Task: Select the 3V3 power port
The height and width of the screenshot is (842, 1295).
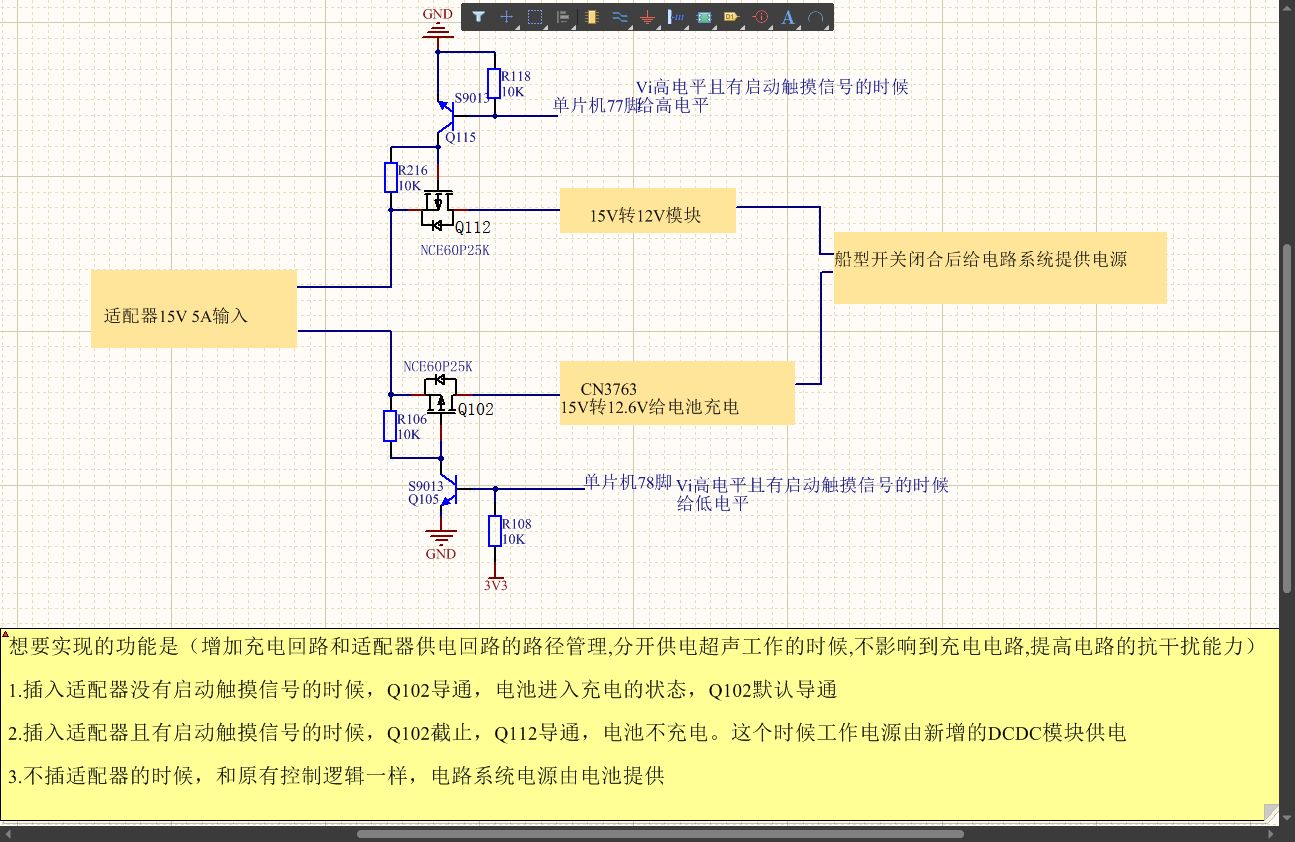Action: point(495,582)
